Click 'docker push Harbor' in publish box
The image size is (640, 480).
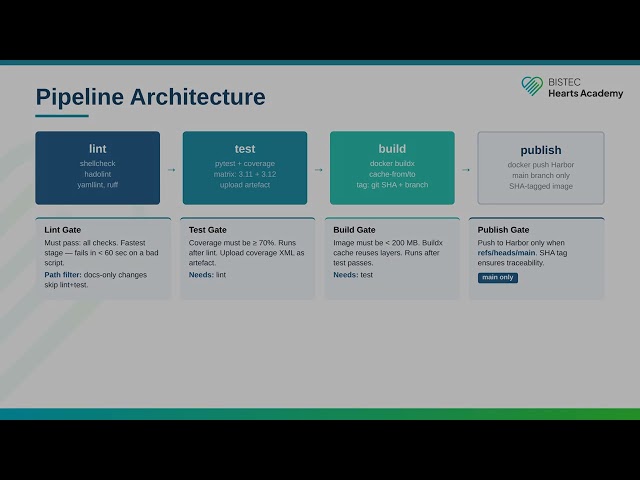coord(541,164)
